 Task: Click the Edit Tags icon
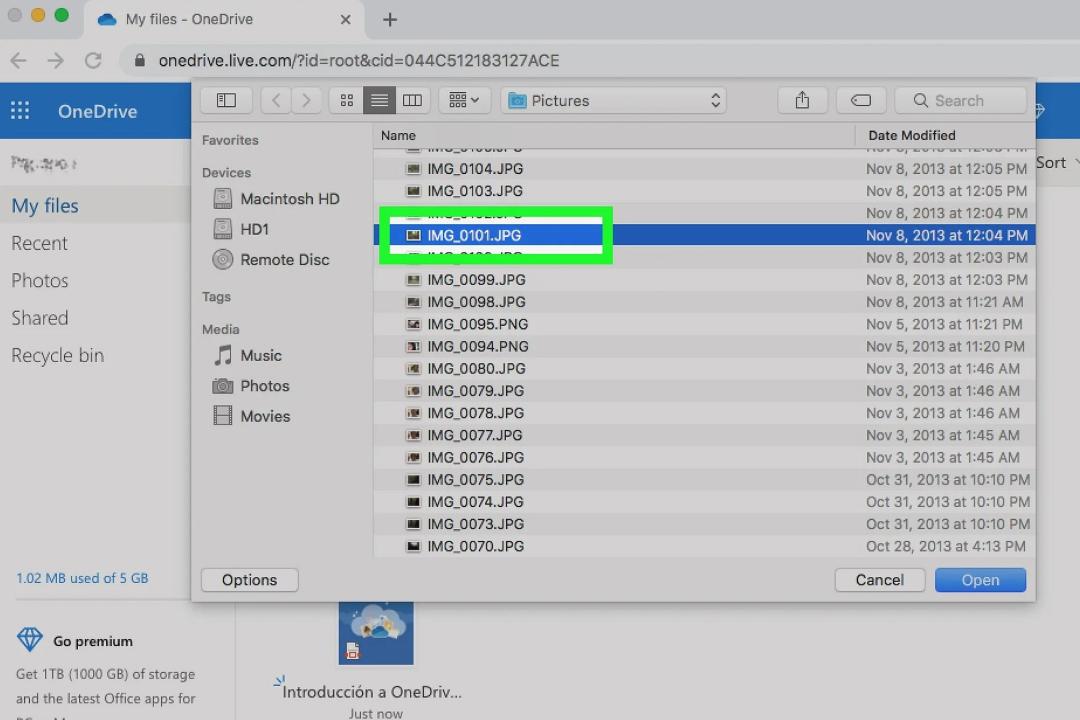click(x=861, y=101)
